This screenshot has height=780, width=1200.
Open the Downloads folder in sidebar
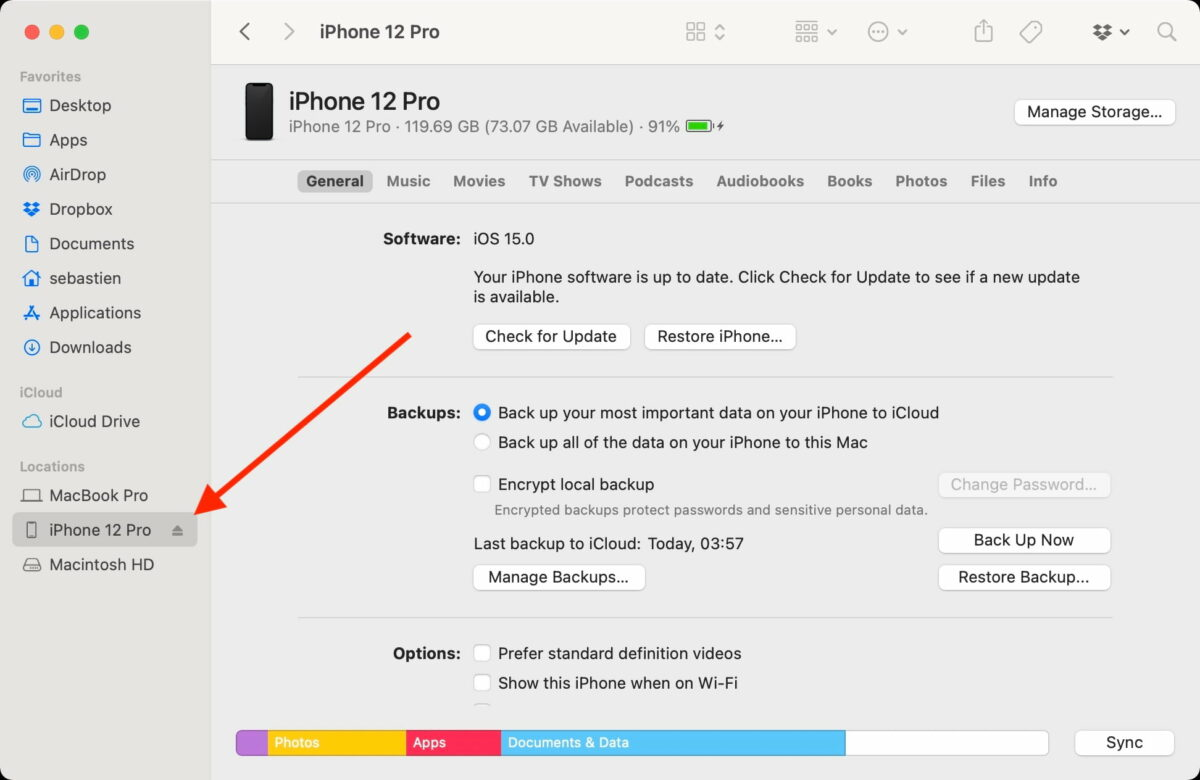[90, 347]
